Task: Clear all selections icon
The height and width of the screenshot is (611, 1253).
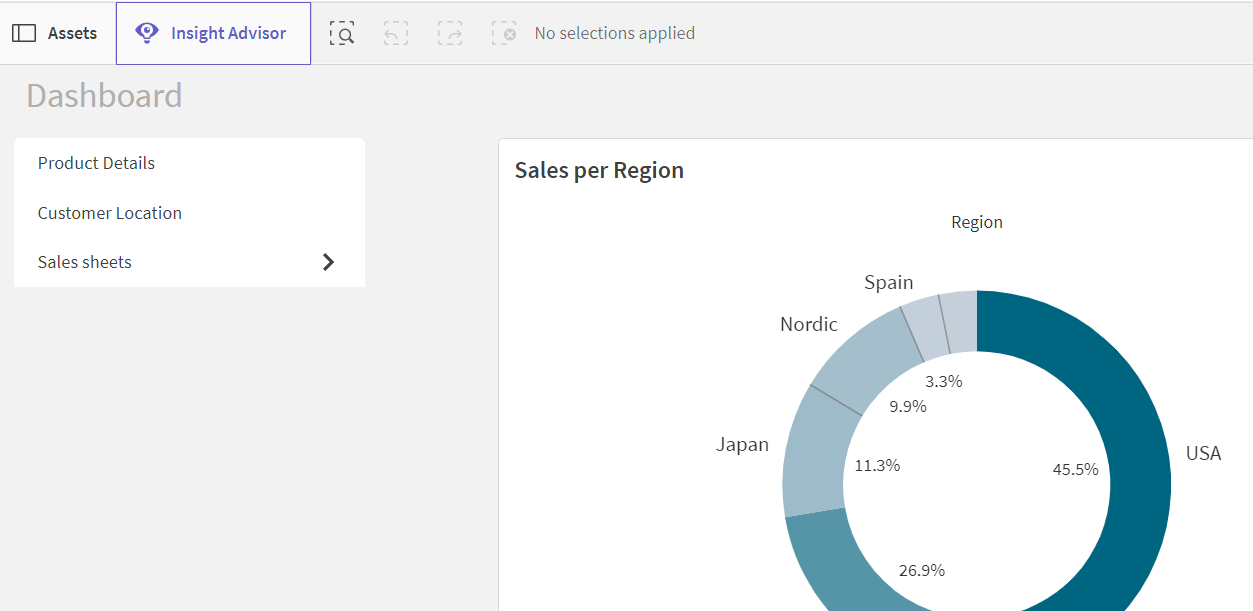Action: click(504, 33)
